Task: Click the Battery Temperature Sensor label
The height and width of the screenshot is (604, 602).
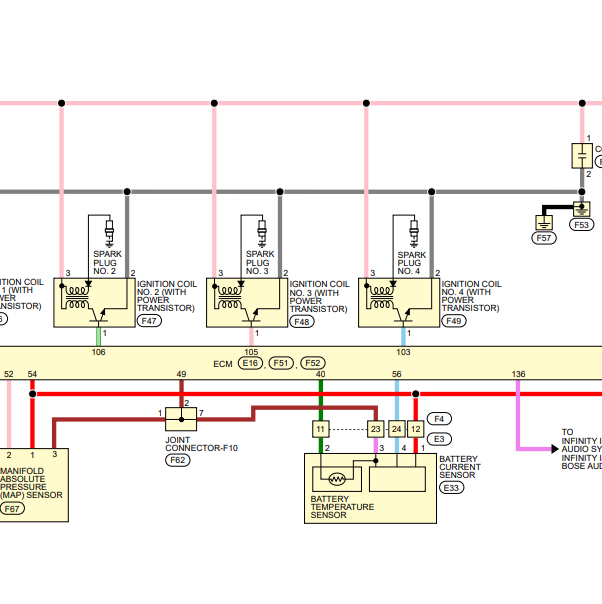Action: point(342,507)
